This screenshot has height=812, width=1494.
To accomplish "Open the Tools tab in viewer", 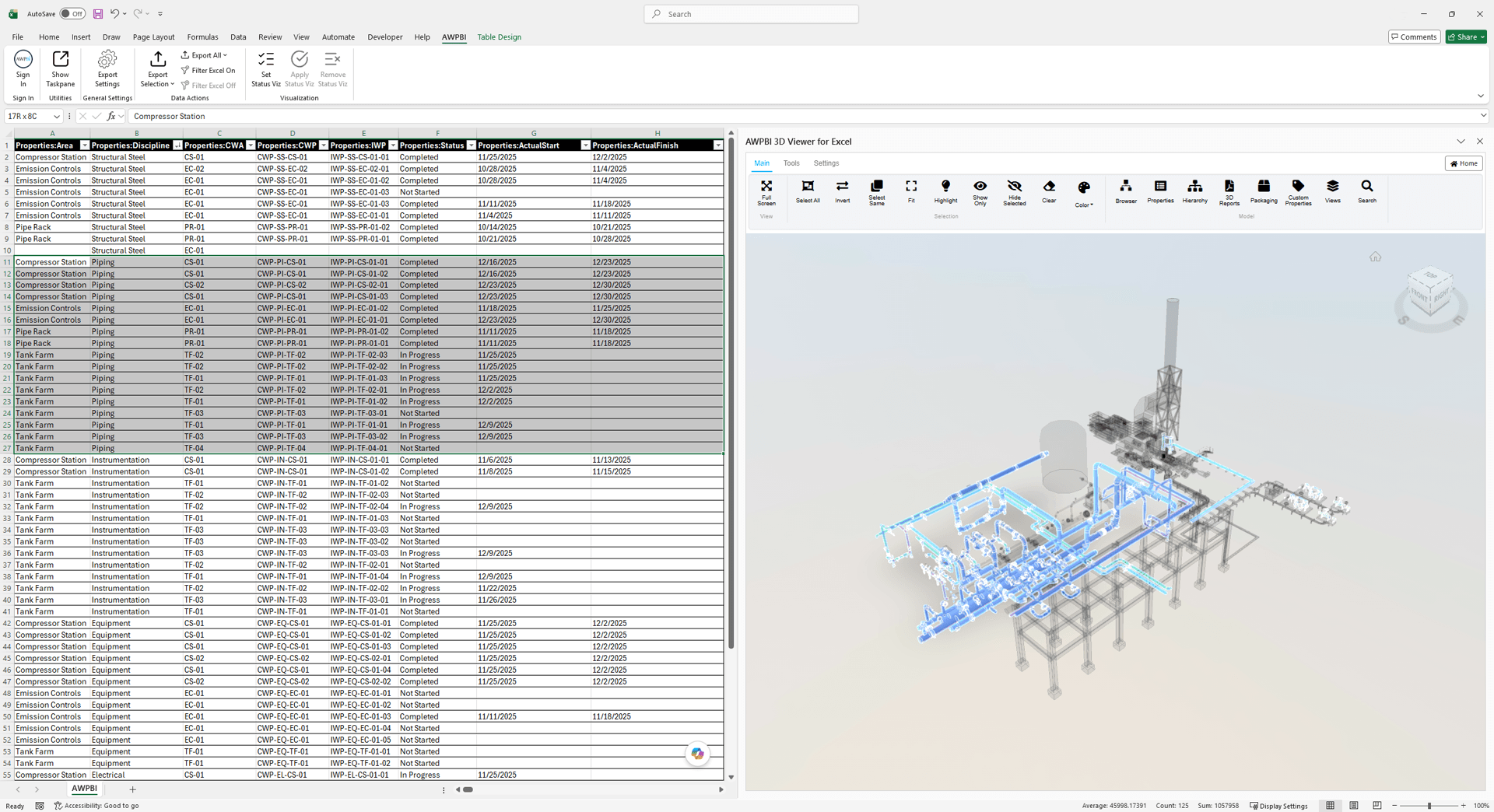I will pyautogui.click(x=791, y=163).
